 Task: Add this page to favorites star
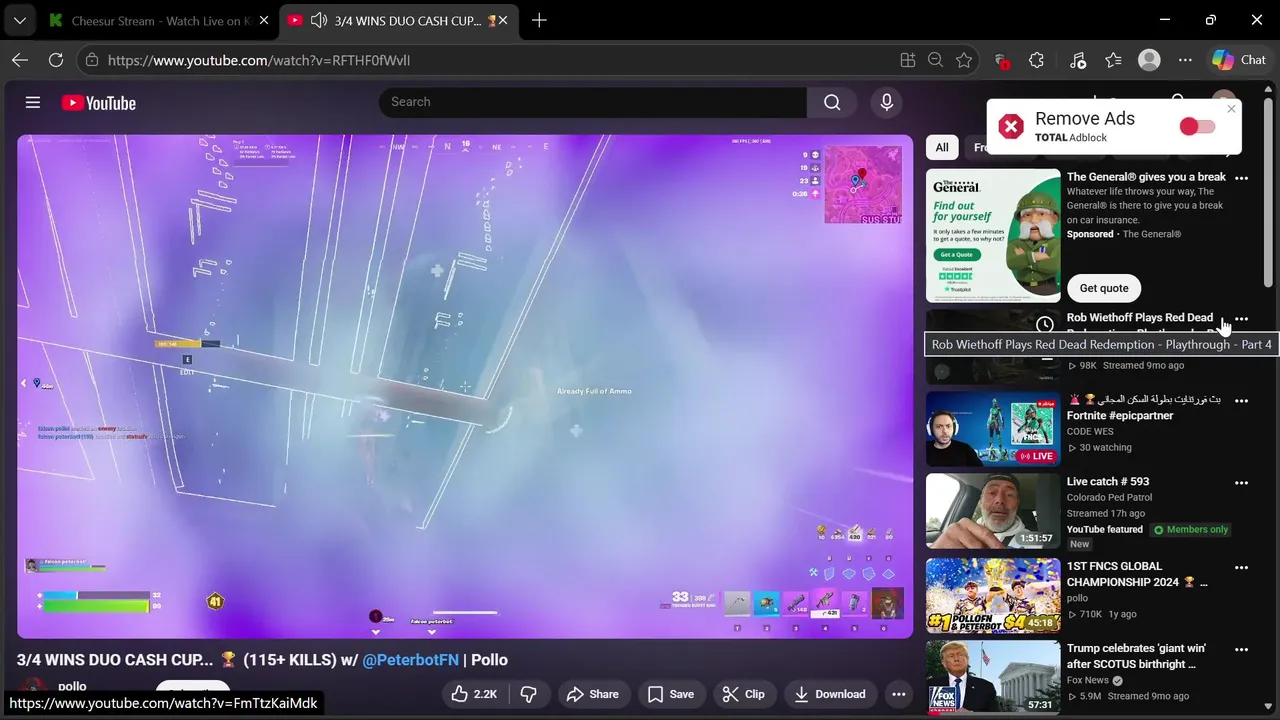pyautogui.click(x=964, y=60)
